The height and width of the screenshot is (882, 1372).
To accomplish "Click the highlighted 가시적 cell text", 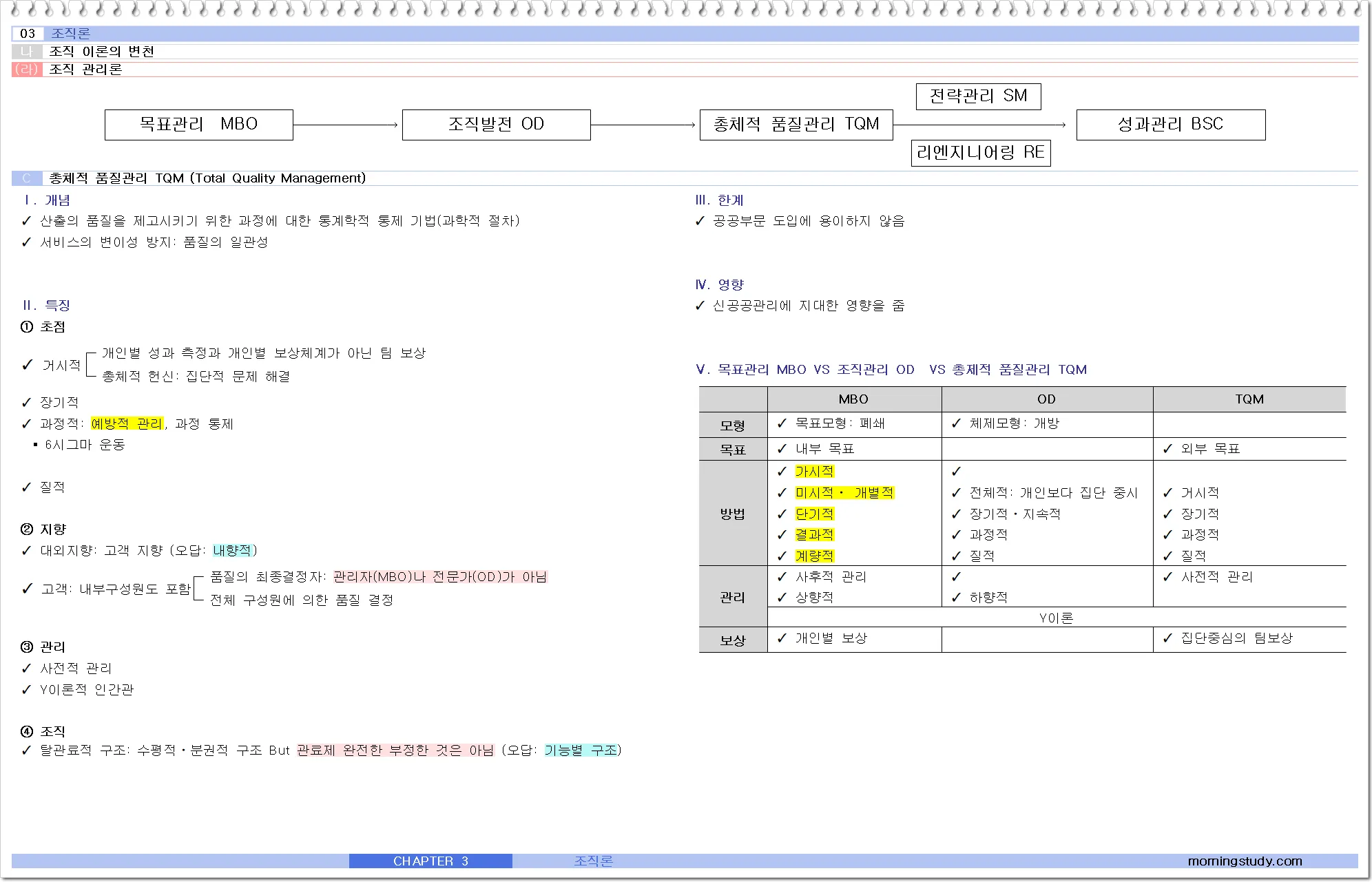I will pos(815,472).
